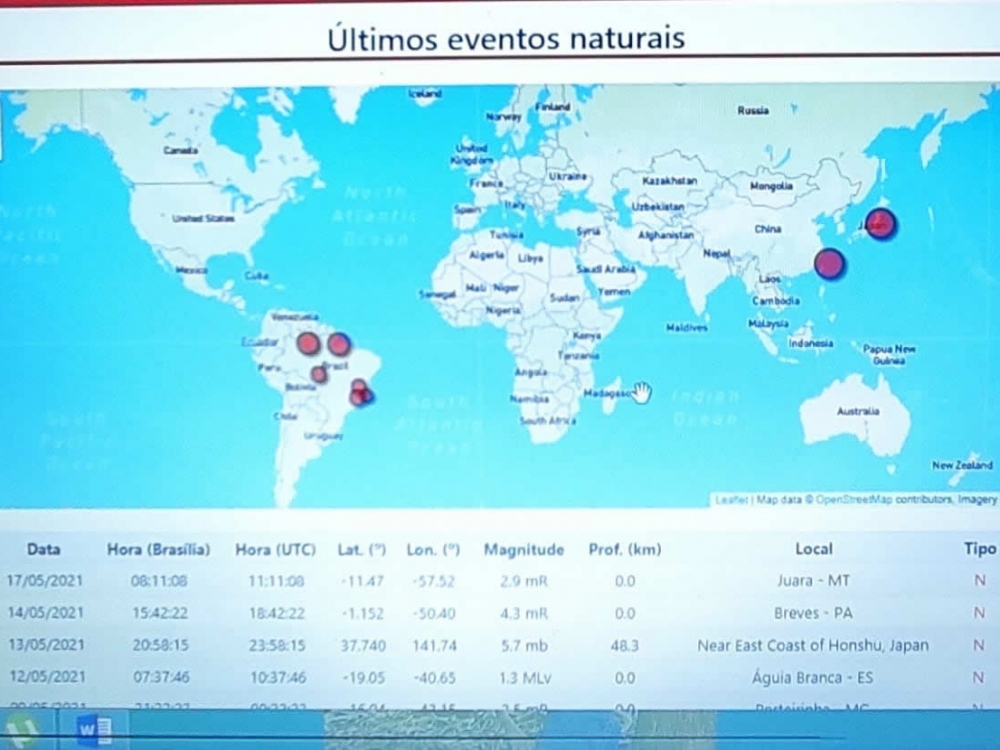Click the 141.74 longitude value

[434, 645]
